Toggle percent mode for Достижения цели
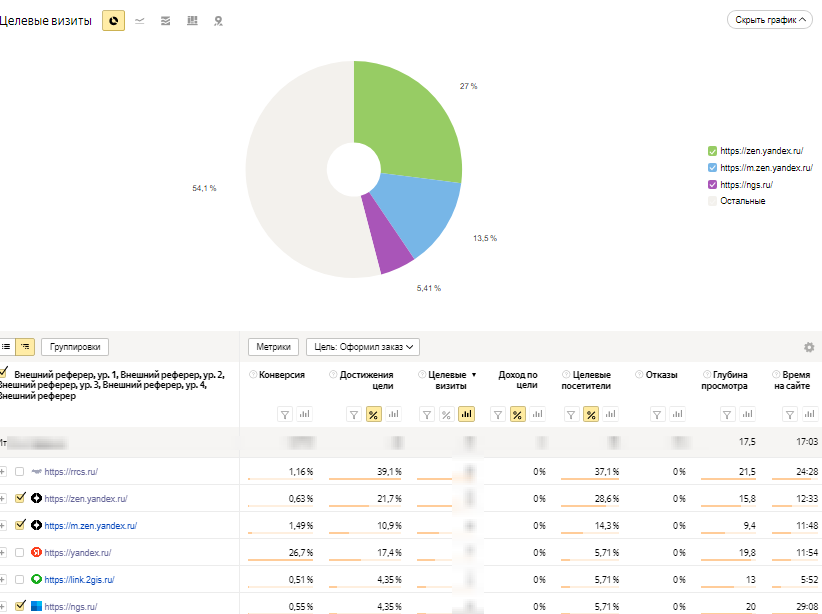 [x=373, y=415]
